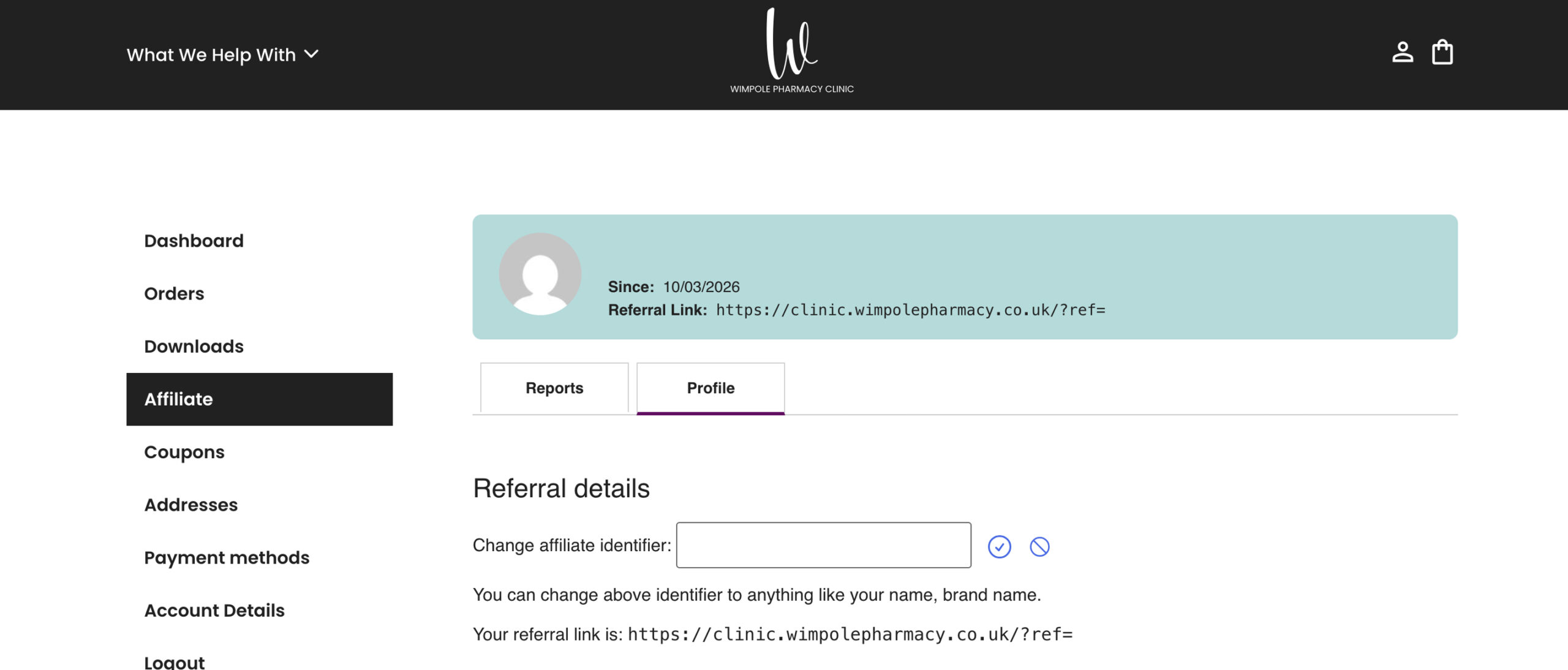Go to Dashboard in account sidebar
Screen dimensions: 1568x670
click(x=194, y=241)
